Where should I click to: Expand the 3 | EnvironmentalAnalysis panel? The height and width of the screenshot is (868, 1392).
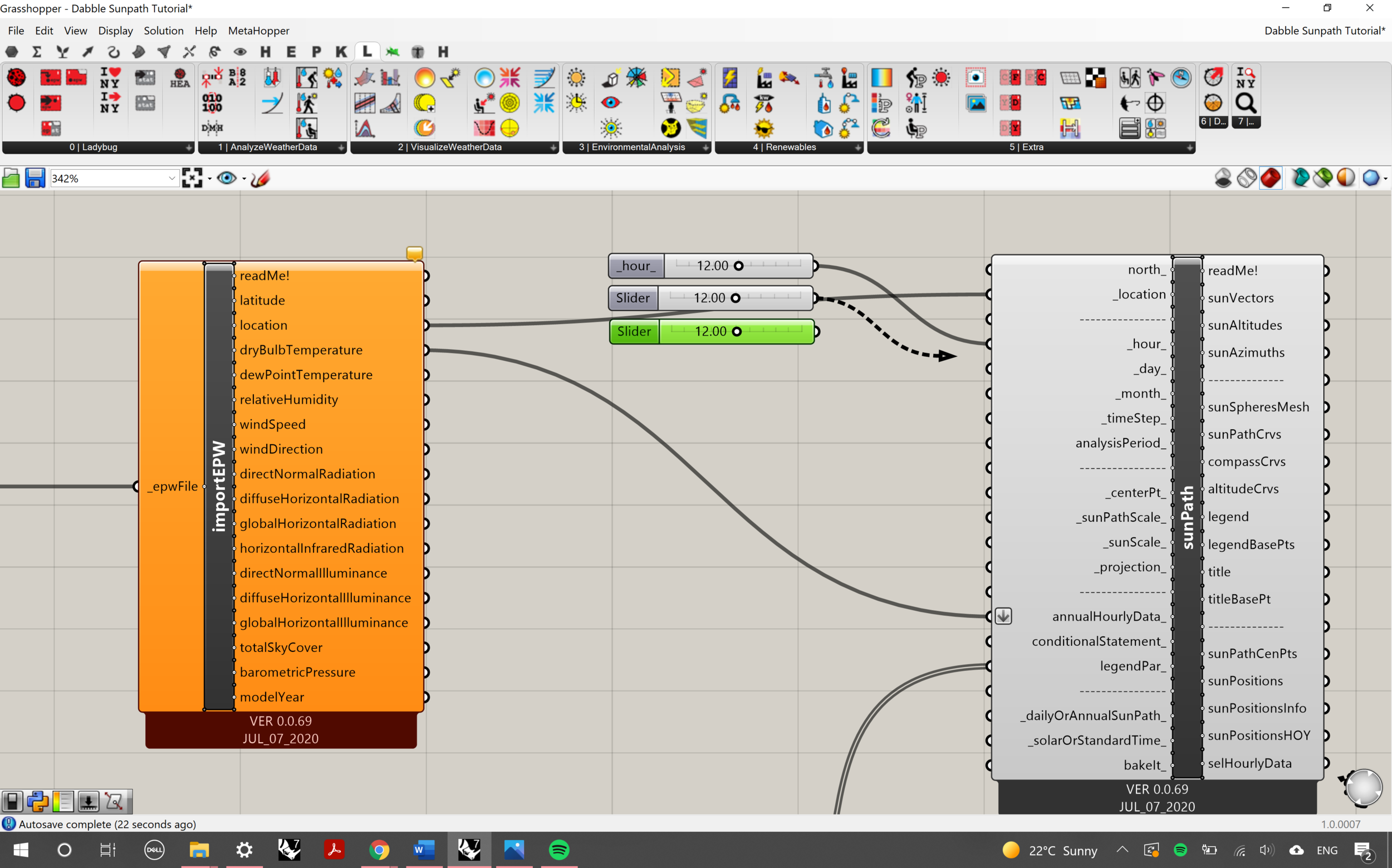click(705, 148)
